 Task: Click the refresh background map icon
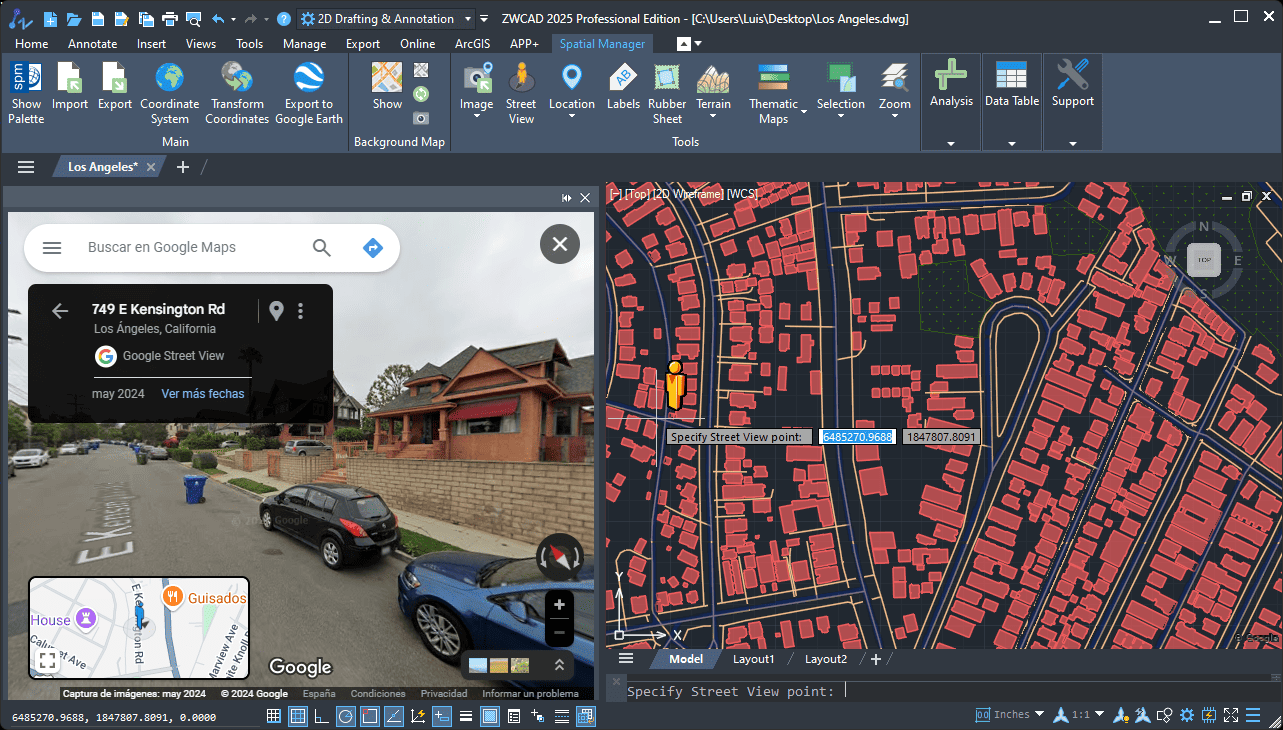point(421,94)
